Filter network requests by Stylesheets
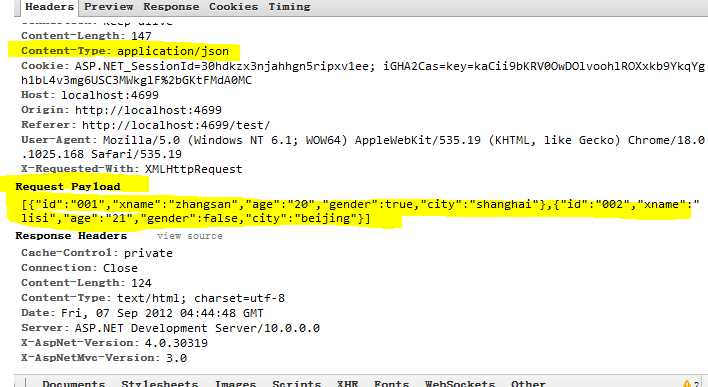Image resolution: width=708 pixels, height=387 pixels. coord(159,383)
